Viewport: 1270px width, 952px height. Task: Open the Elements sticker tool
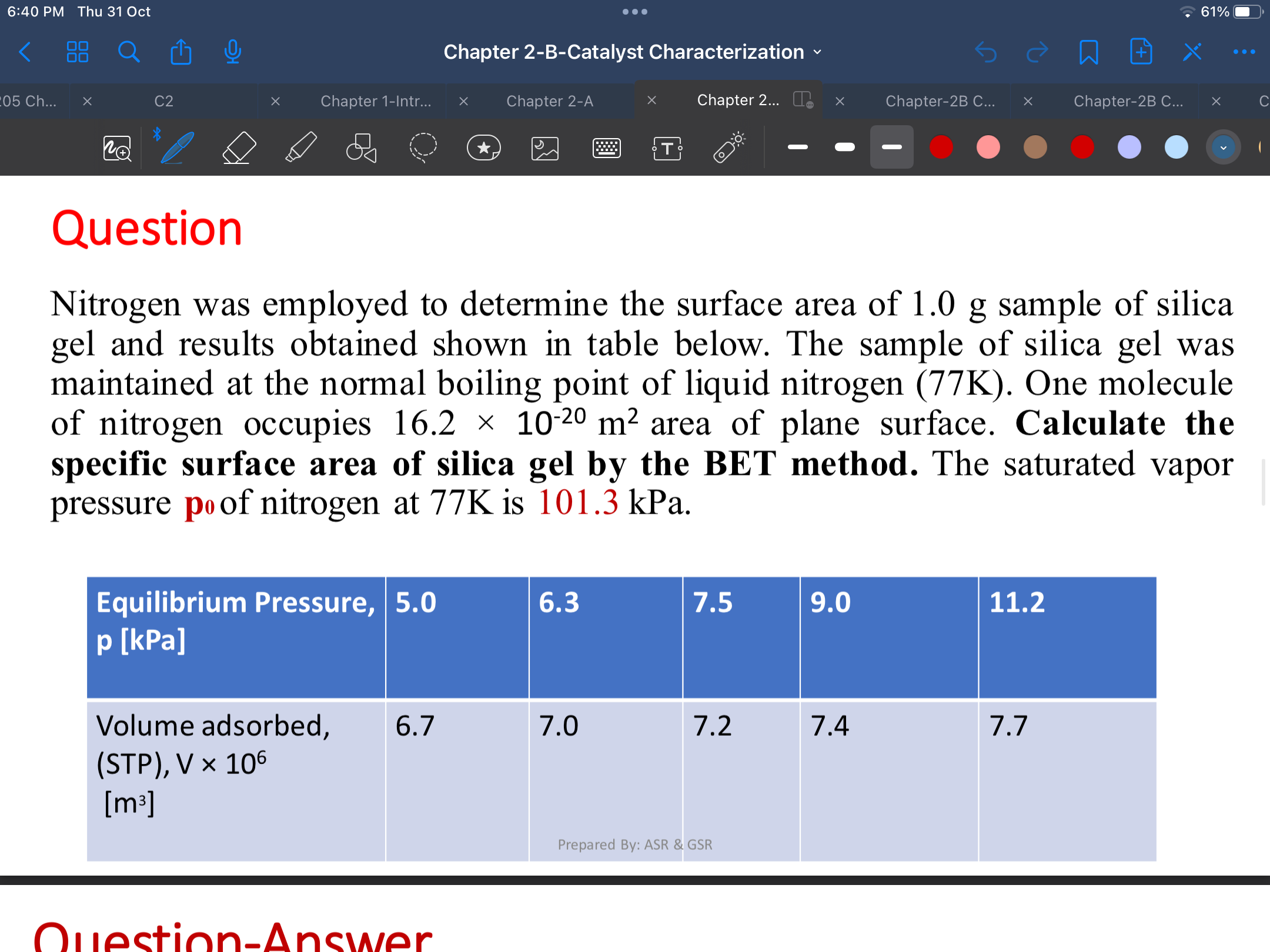484,148
